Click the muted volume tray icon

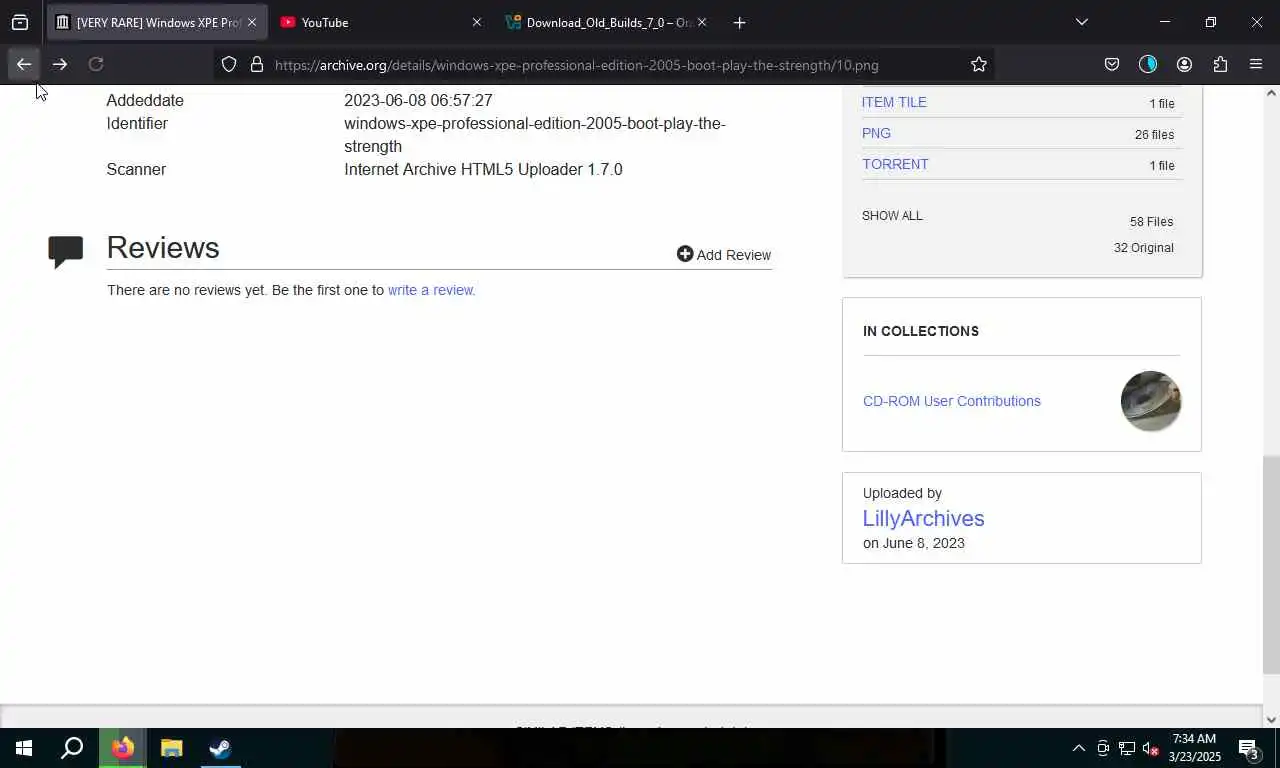click(x=1151, y=748)
